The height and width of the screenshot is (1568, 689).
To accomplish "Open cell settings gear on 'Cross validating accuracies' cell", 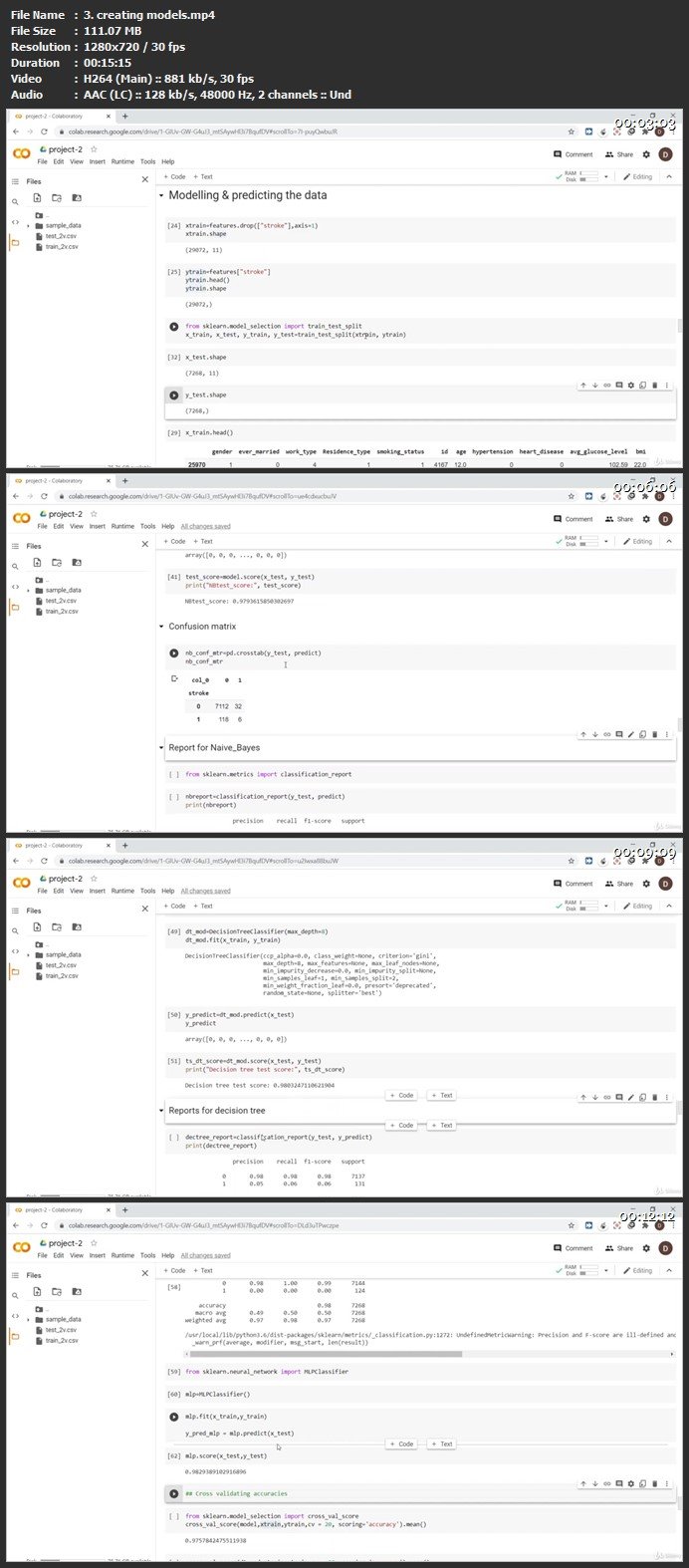I will (631, 1484).
